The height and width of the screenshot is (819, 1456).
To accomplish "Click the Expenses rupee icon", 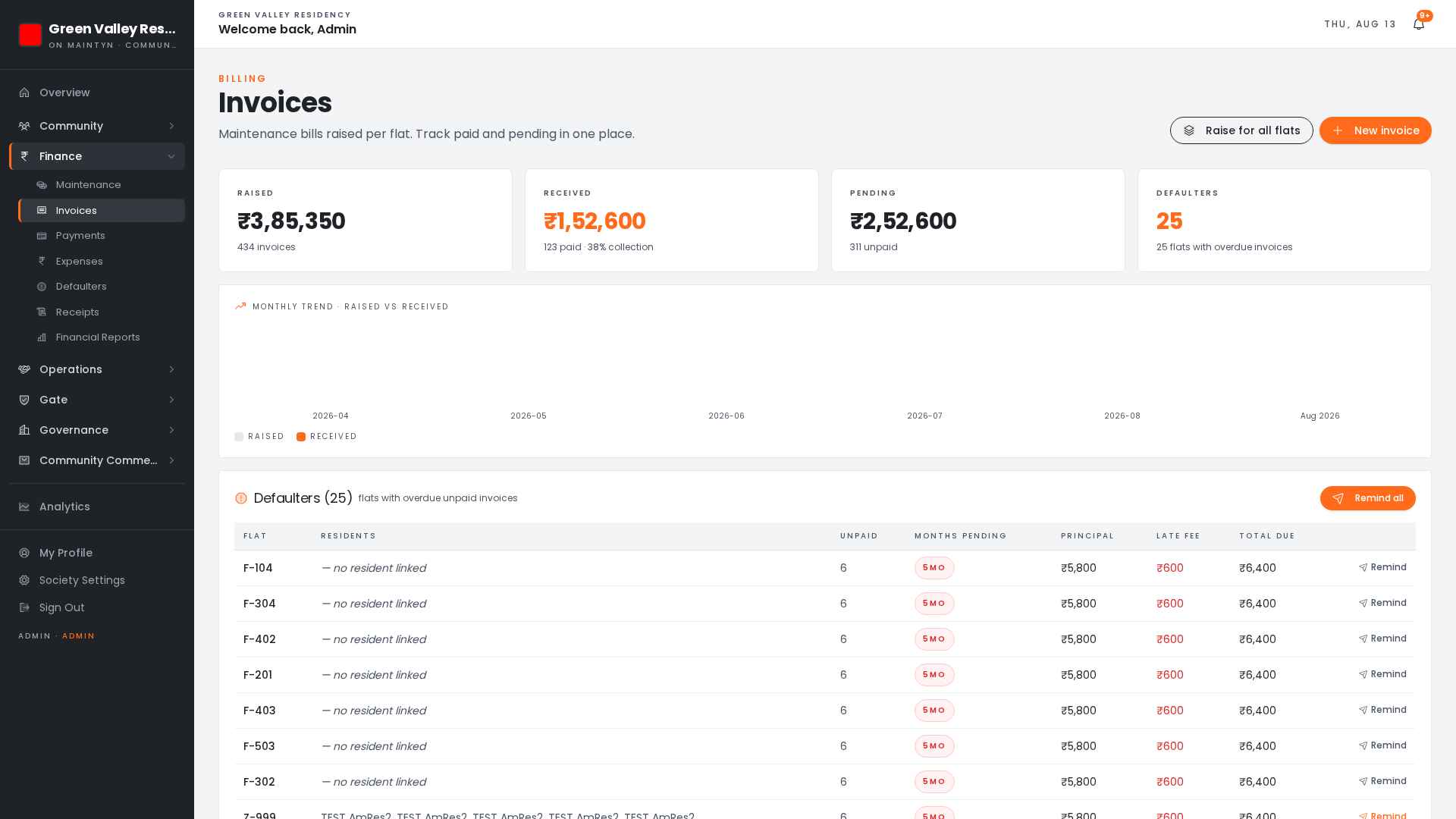I will pyautogui.click(x=42, y=262).
